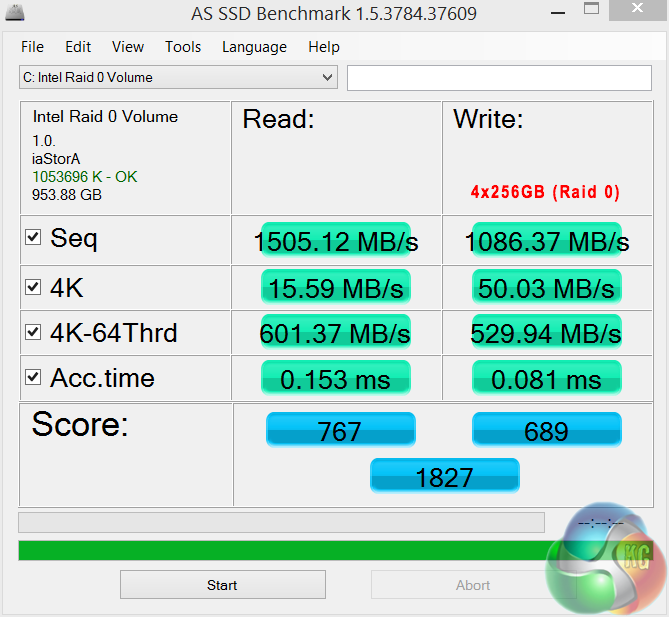Click 4K-64Thrd read result 601.37 MB/s
Image resolution: width=669 pixels, height=617 pixels.
336,333
